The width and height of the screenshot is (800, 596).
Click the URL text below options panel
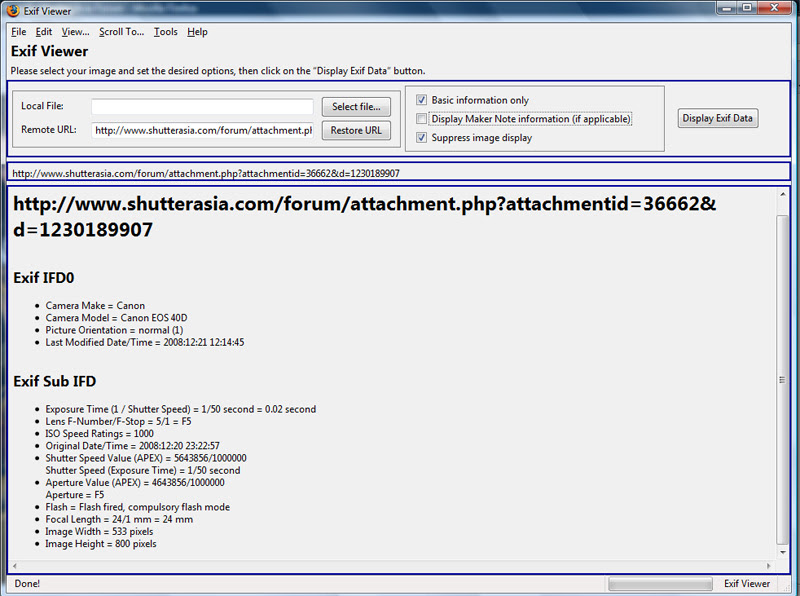click(206, 173)
